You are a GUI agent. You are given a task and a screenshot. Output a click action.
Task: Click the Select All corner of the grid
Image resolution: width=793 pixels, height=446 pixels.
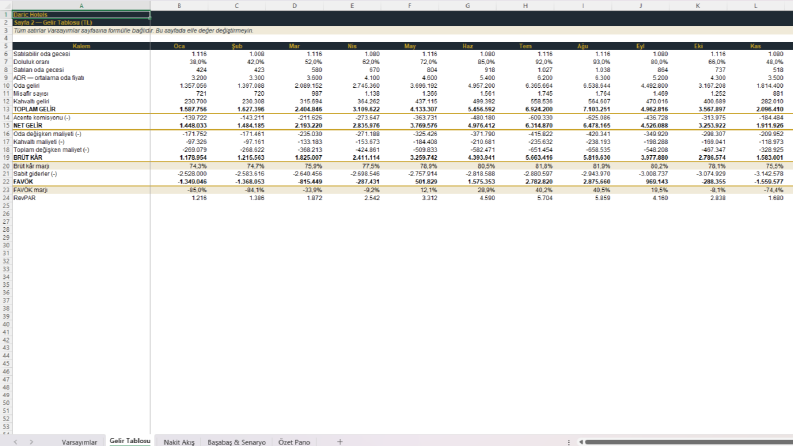pos(6,6)
